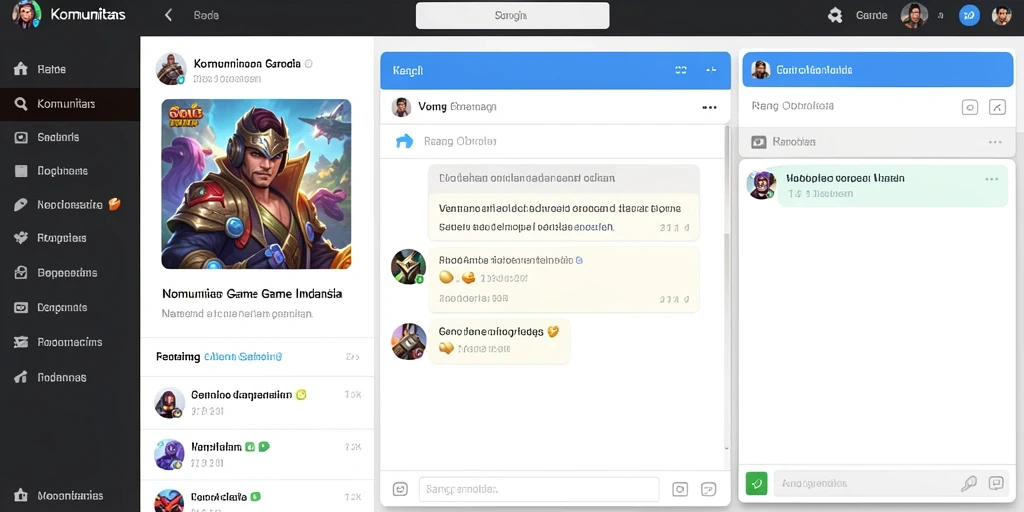Open the first community list item with 10K

[257, 402]
